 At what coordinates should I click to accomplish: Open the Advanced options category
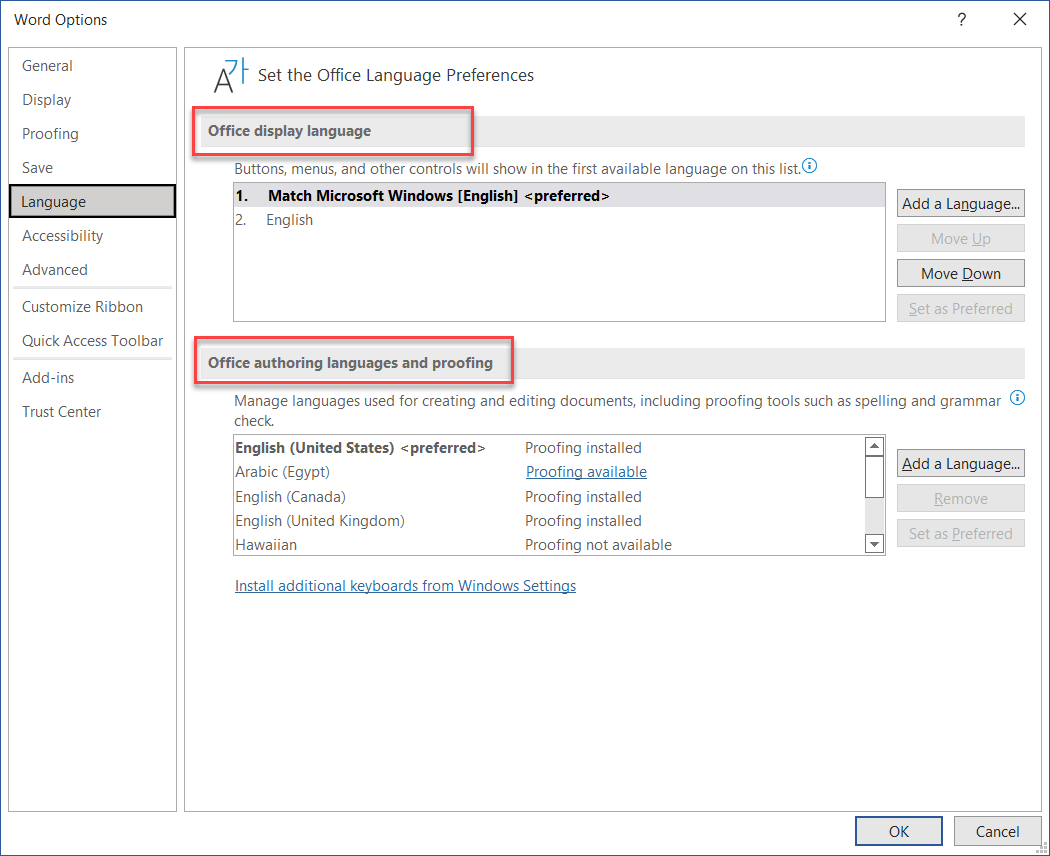pos(92,270)
